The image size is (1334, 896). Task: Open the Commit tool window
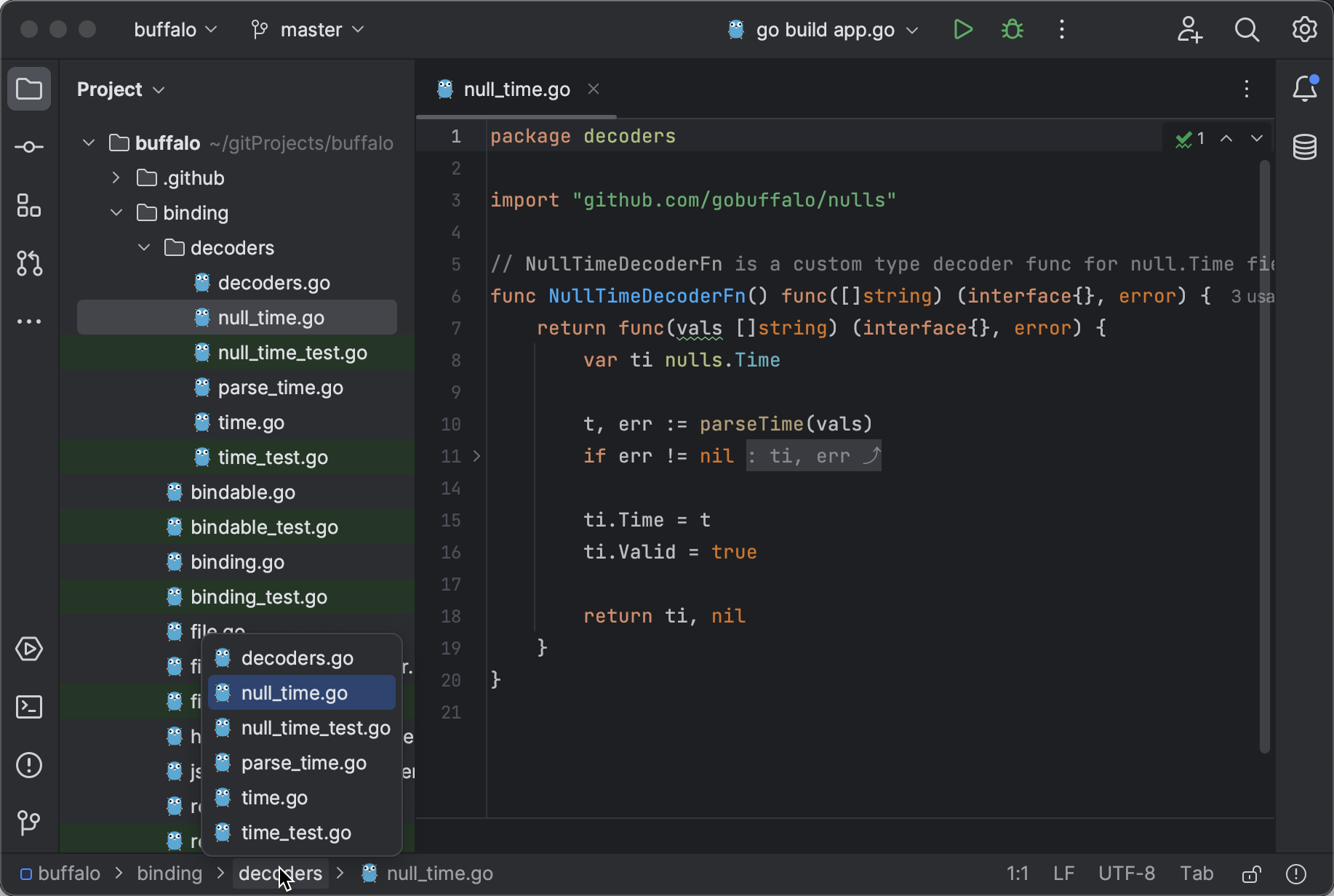[28, 147]
